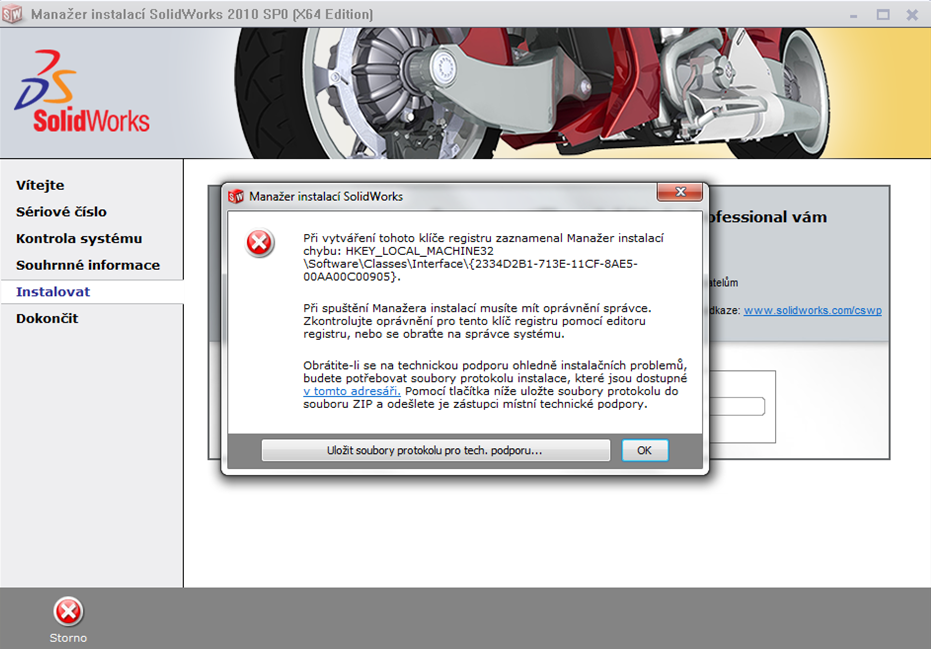This screenshot has width=931, height=649.
Task: Close the Manažer instalací SolidWorks dialog
Action: (x=680, y=191)
